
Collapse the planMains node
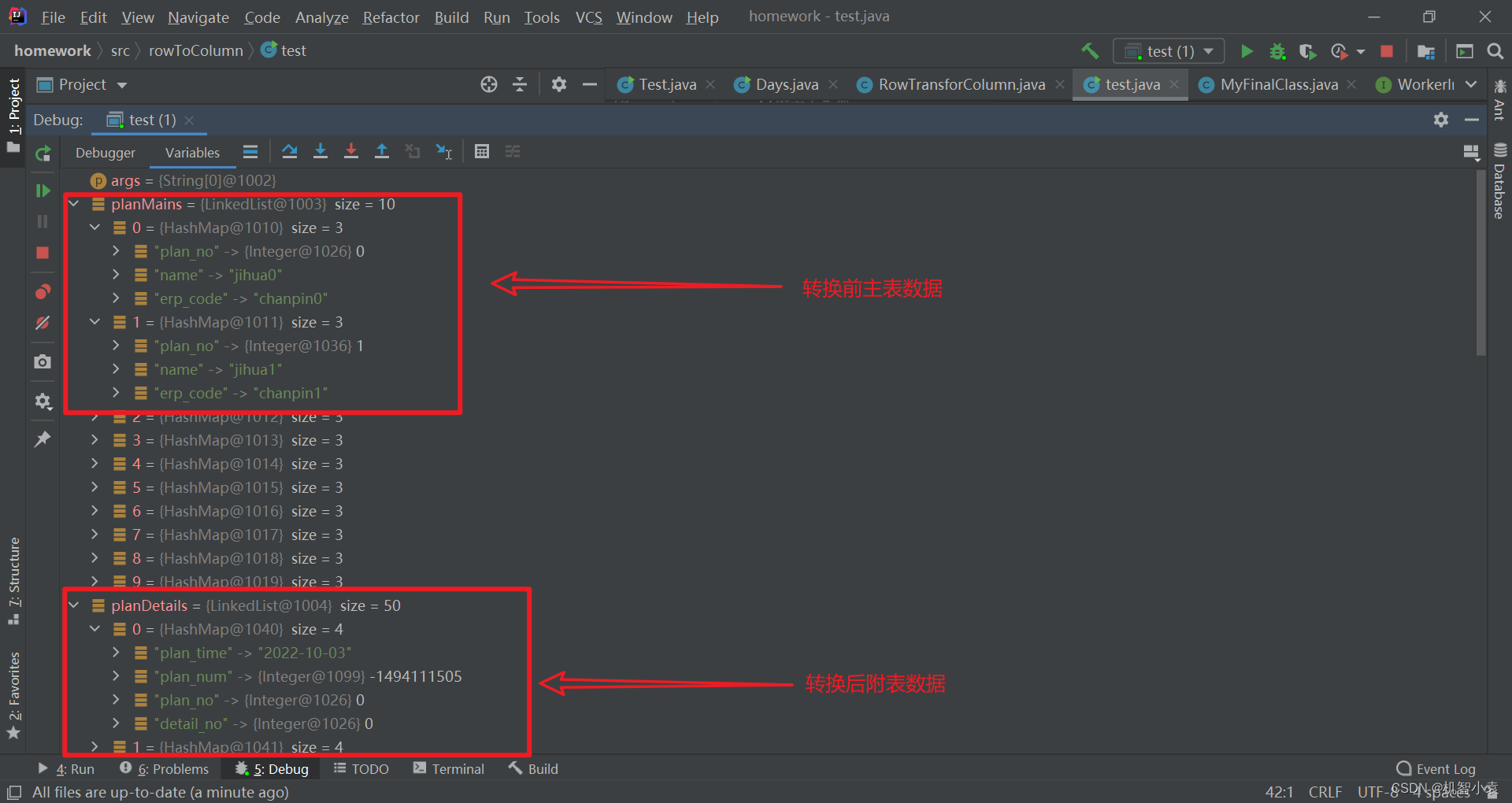coord(74,204)
